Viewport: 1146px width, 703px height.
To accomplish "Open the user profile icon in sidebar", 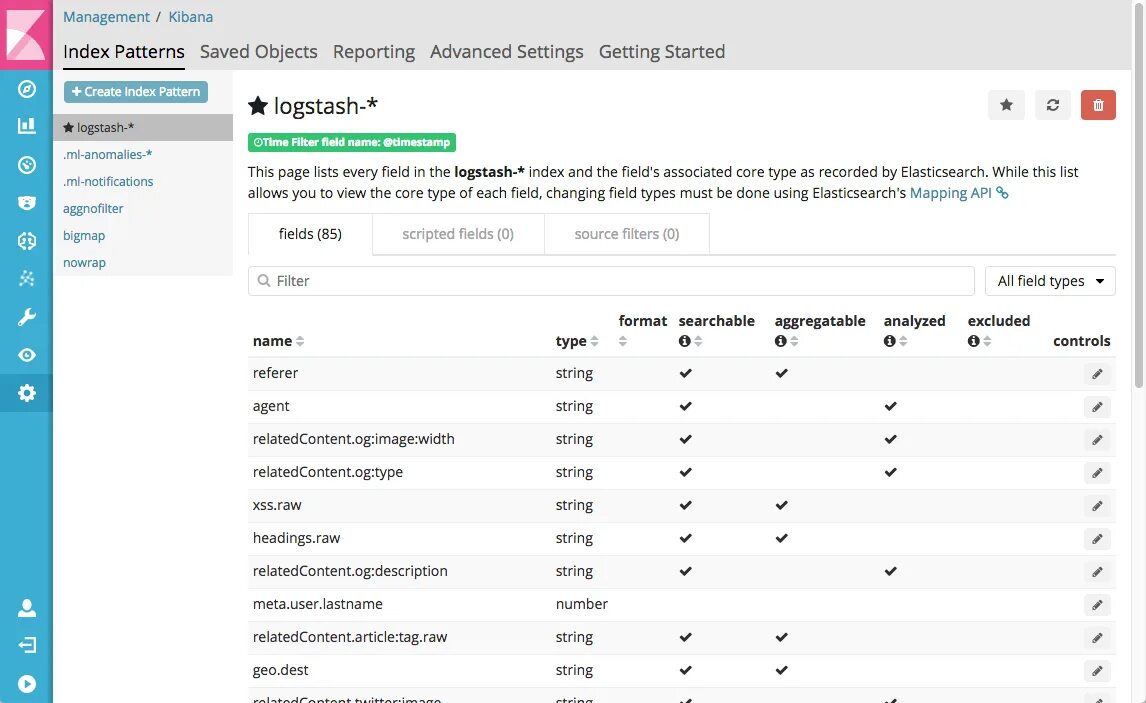I will click(27, 607).
